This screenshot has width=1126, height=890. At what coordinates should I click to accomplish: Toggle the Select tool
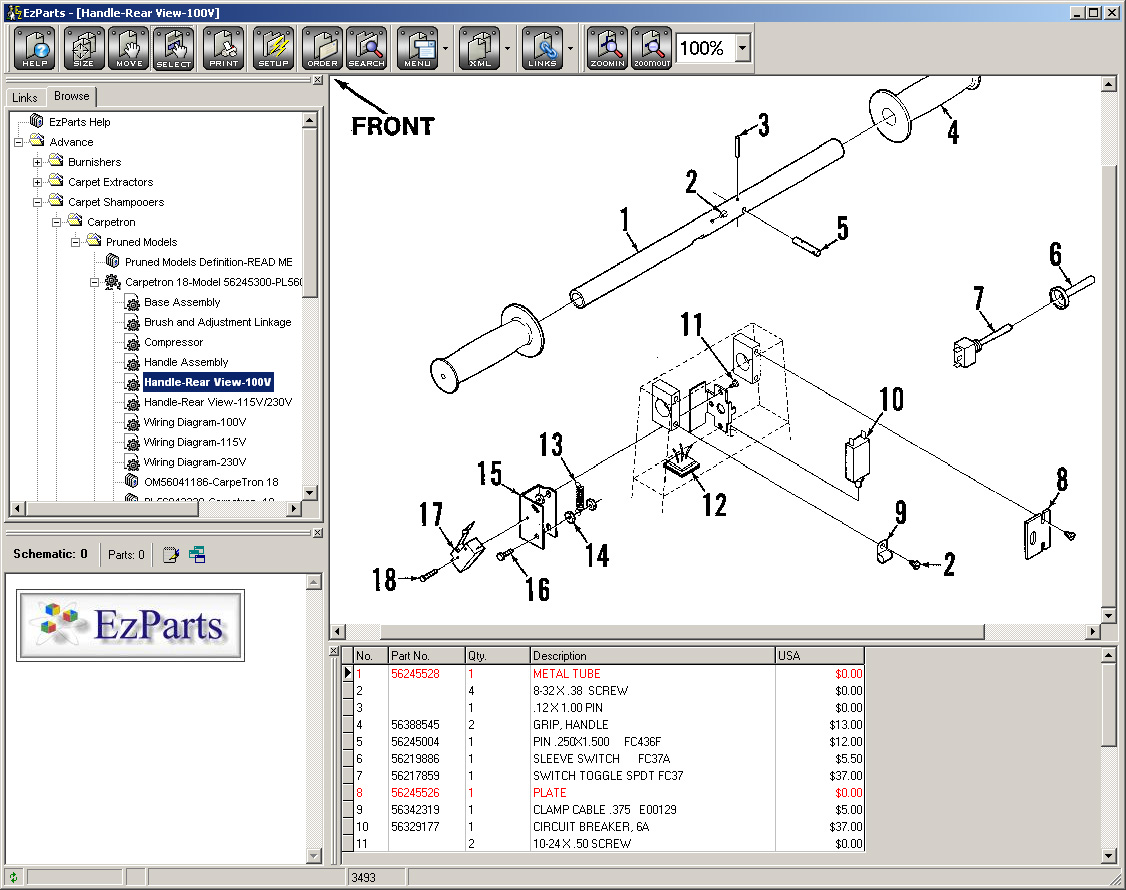(173, 48)
